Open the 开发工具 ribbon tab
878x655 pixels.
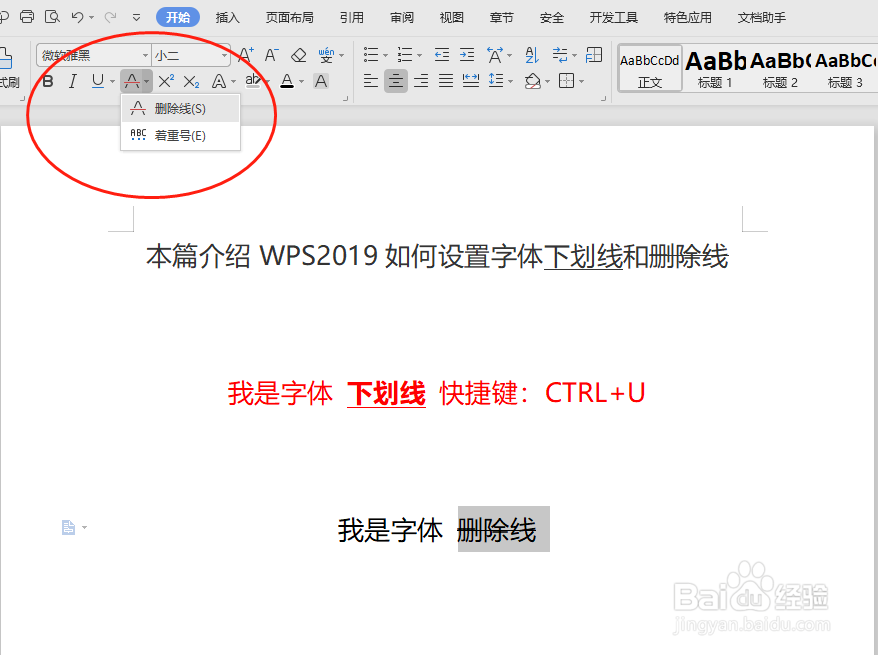click(x=614, y=18)
